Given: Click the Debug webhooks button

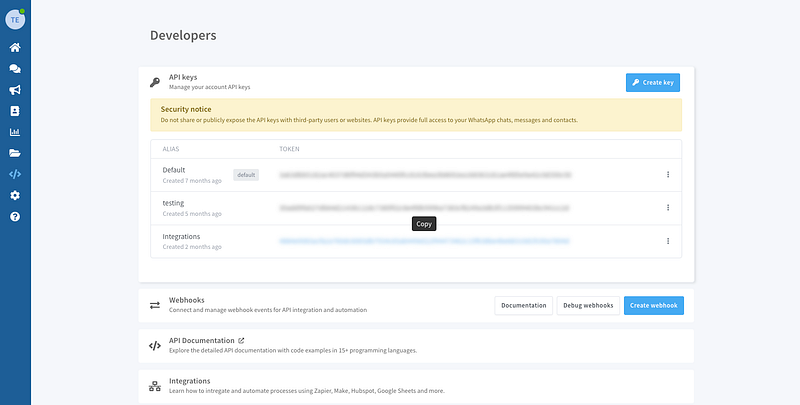Looking at the screenshot, I should (587, 305).
